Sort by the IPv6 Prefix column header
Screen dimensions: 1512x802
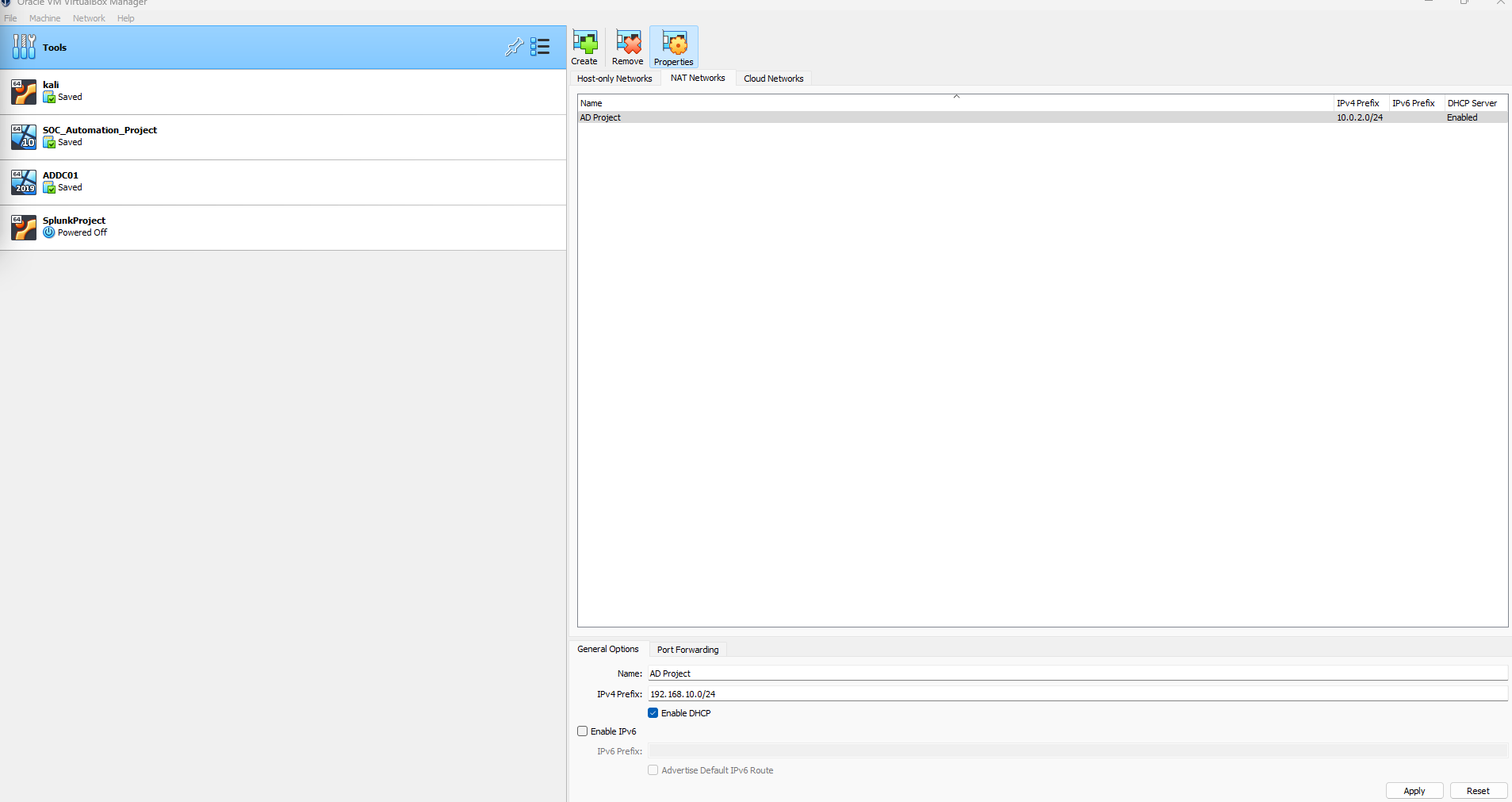pyautogui.click(x=1417, y=103)
